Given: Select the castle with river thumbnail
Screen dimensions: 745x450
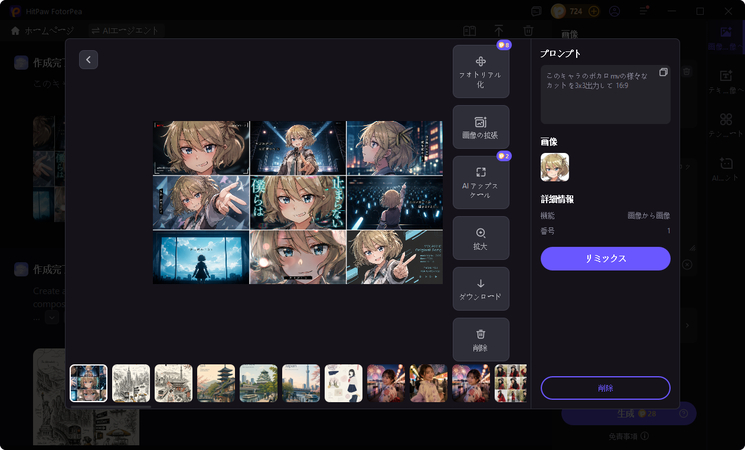Looking at the screenshot, I should [258, 383].
